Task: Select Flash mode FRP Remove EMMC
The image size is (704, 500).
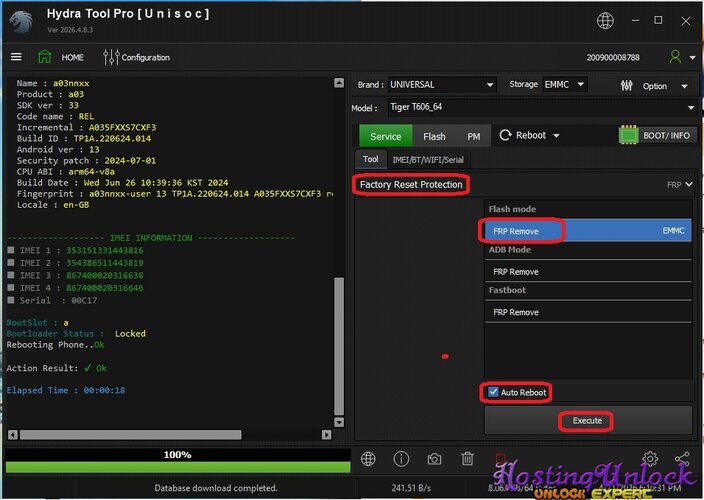Action: point(588,231)
